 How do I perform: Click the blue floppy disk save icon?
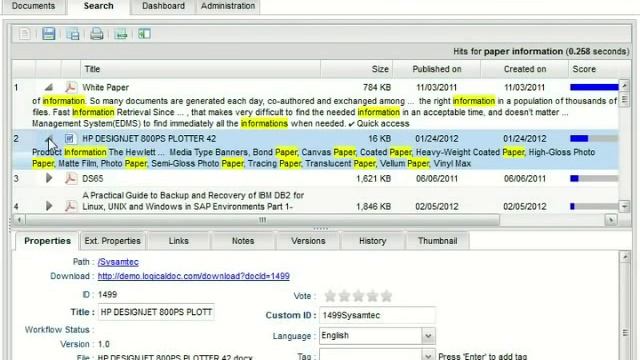(49, 34)
